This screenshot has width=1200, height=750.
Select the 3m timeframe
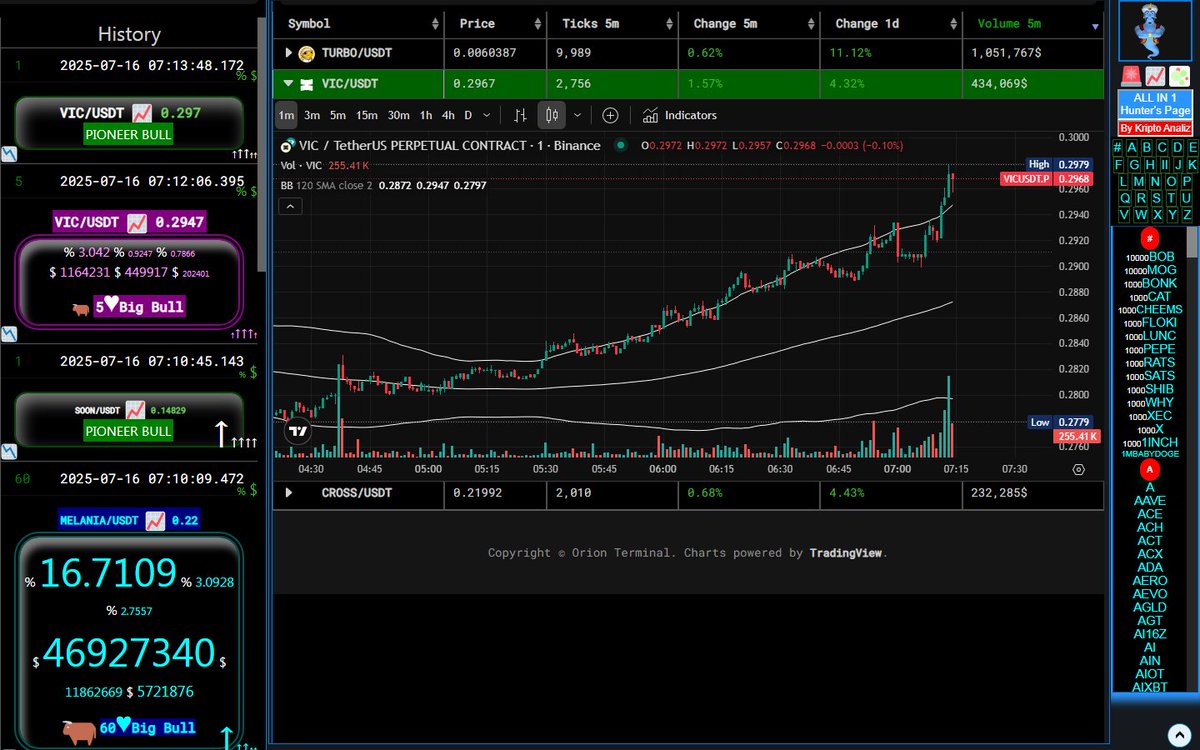[x=312, y=115]
